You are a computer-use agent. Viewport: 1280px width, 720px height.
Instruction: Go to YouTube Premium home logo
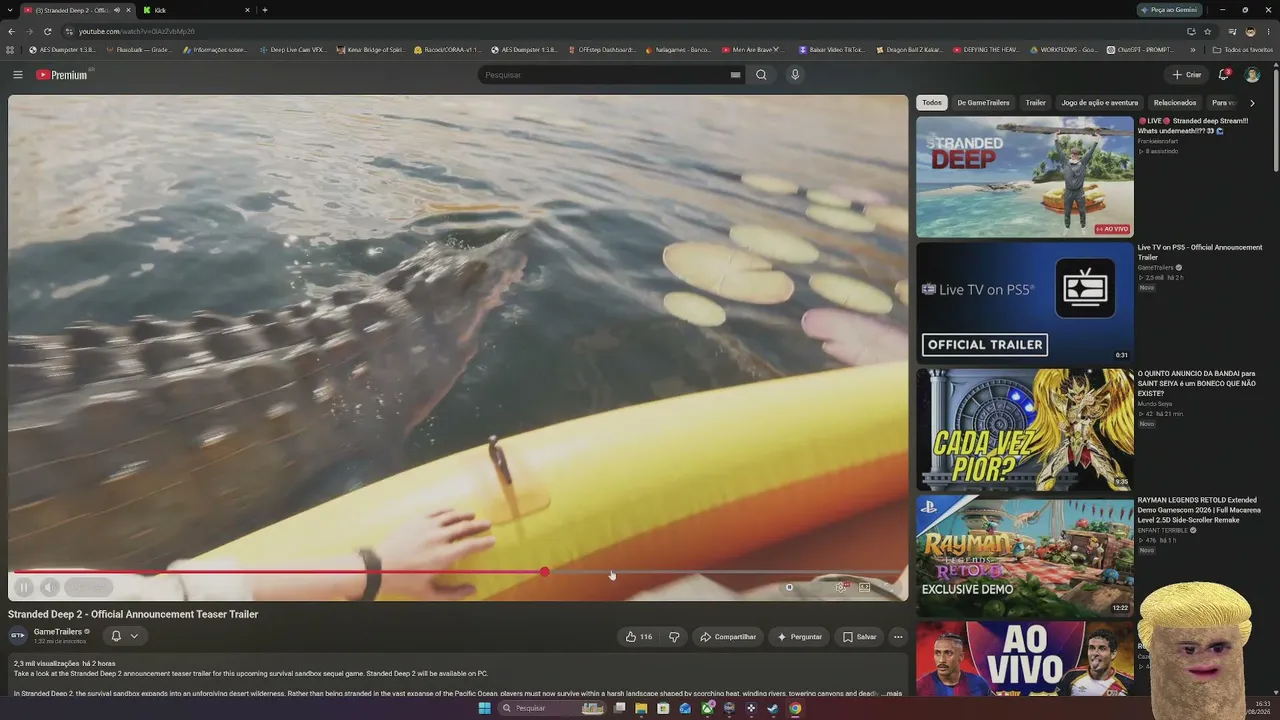point(62,75)
